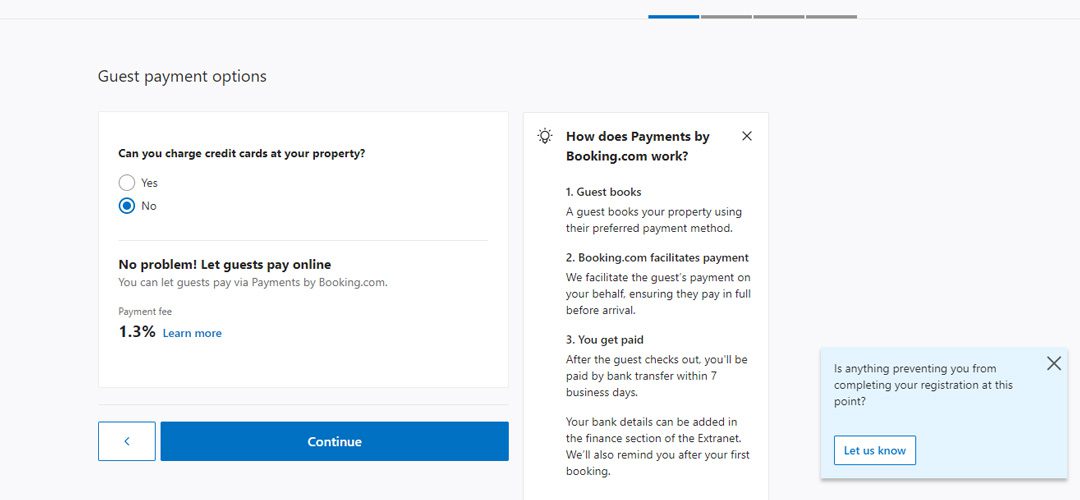Click the "Yes" option label text

click(x=149, y=183)
